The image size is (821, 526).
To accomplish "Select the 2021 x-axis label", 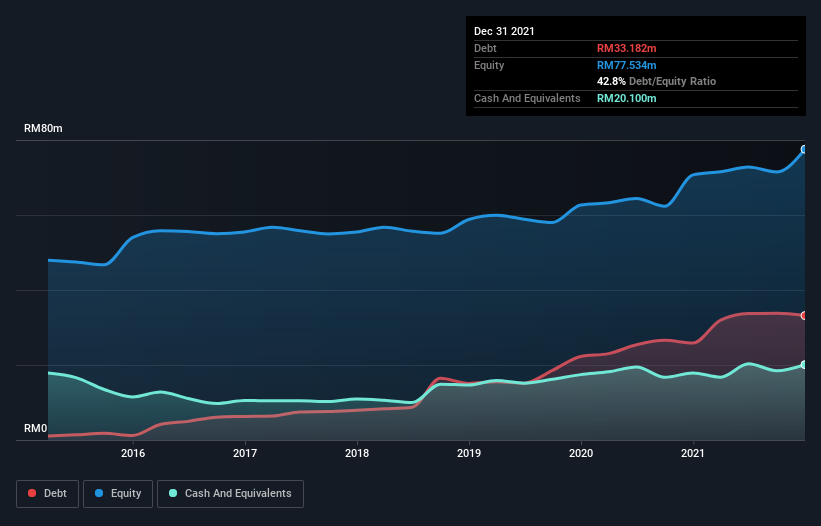I will pos(693,453).
